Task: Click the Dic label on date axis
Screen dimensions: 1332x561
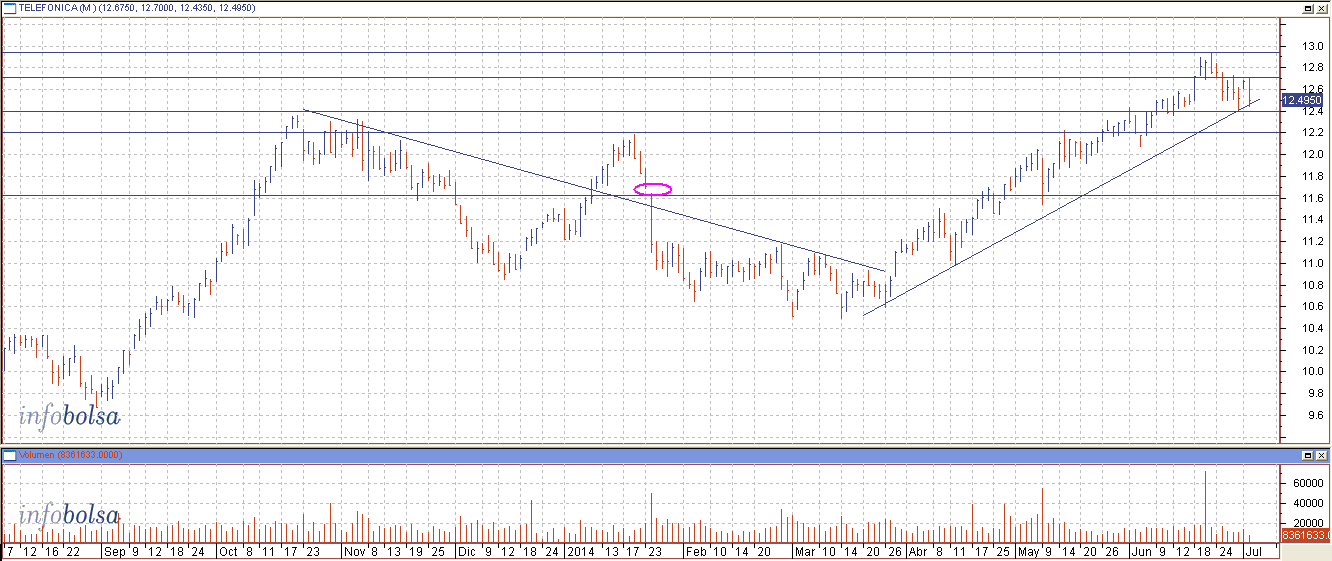Action: [465, 551]
